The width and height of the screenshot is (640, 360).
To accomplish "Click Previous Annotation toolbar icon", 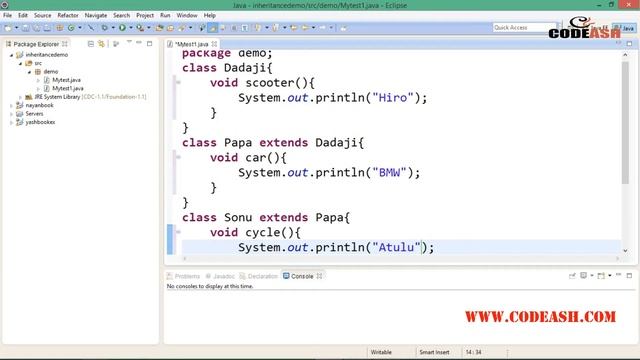I will pyautogui.click(x=276, y=28).
